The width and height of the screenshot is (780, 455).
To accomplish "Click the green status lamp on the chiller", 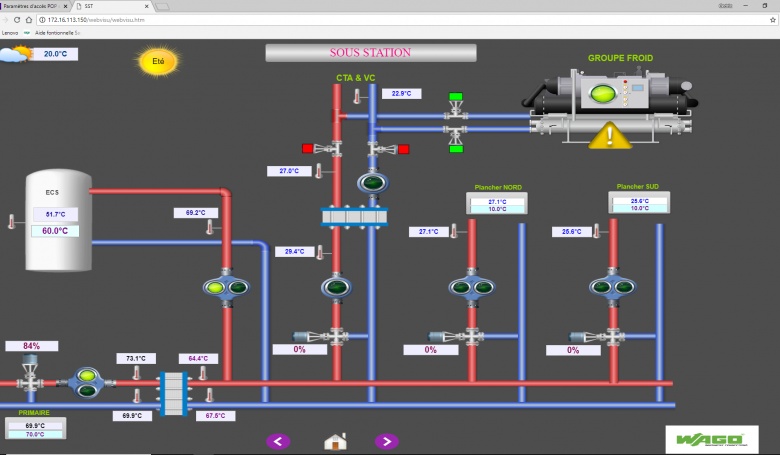I will (603, 93).
